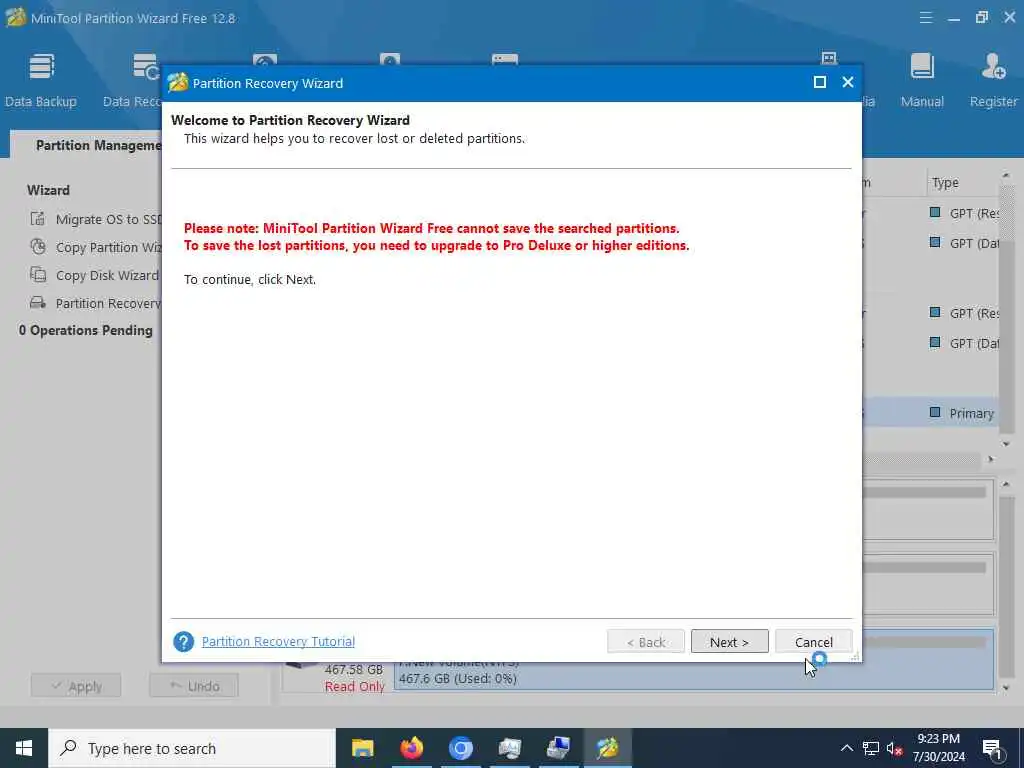The image size is (1024, 768).
Task: Close the Partition Recovery Wizard dialog
Action: coord(848,82)
